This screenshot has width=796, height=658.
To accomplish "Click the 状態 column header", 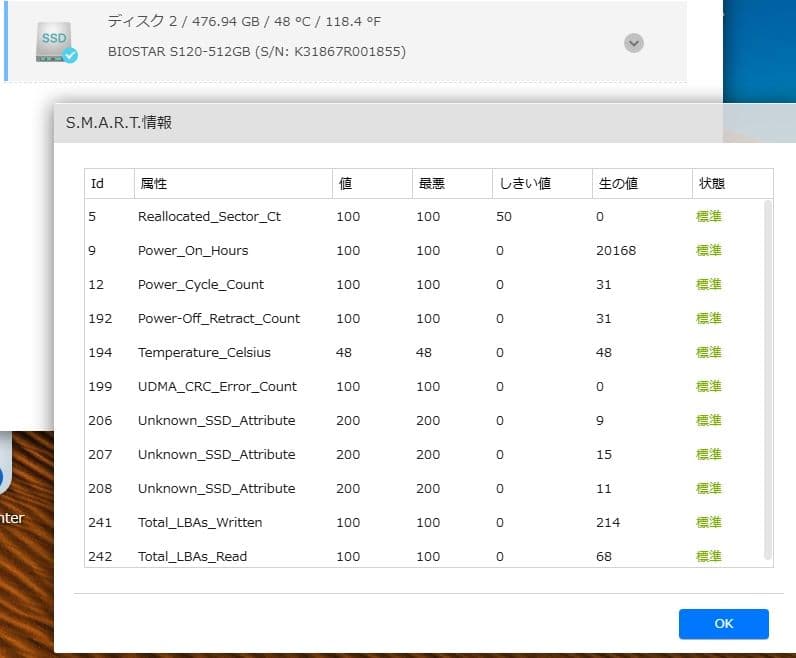I will pyautogui.click(x=711, y=184).
